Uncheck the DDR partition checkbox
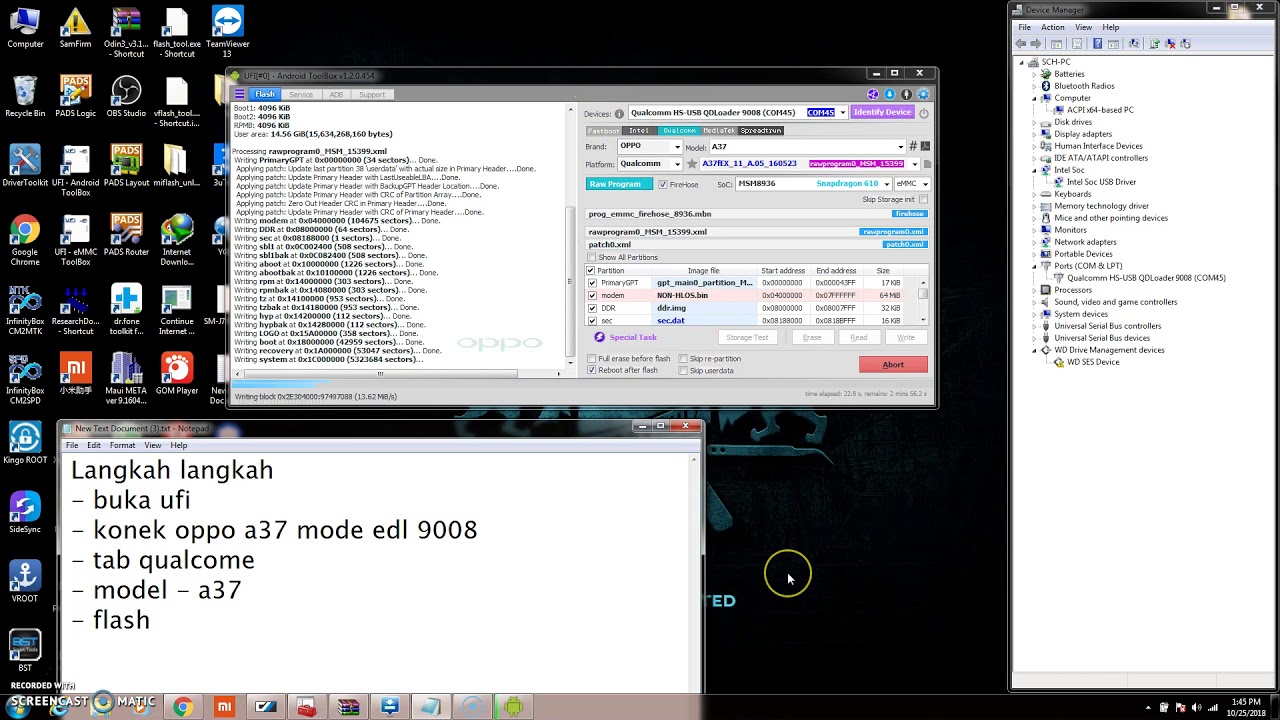Screen dimensions: 1280x720 click(591, 308)
